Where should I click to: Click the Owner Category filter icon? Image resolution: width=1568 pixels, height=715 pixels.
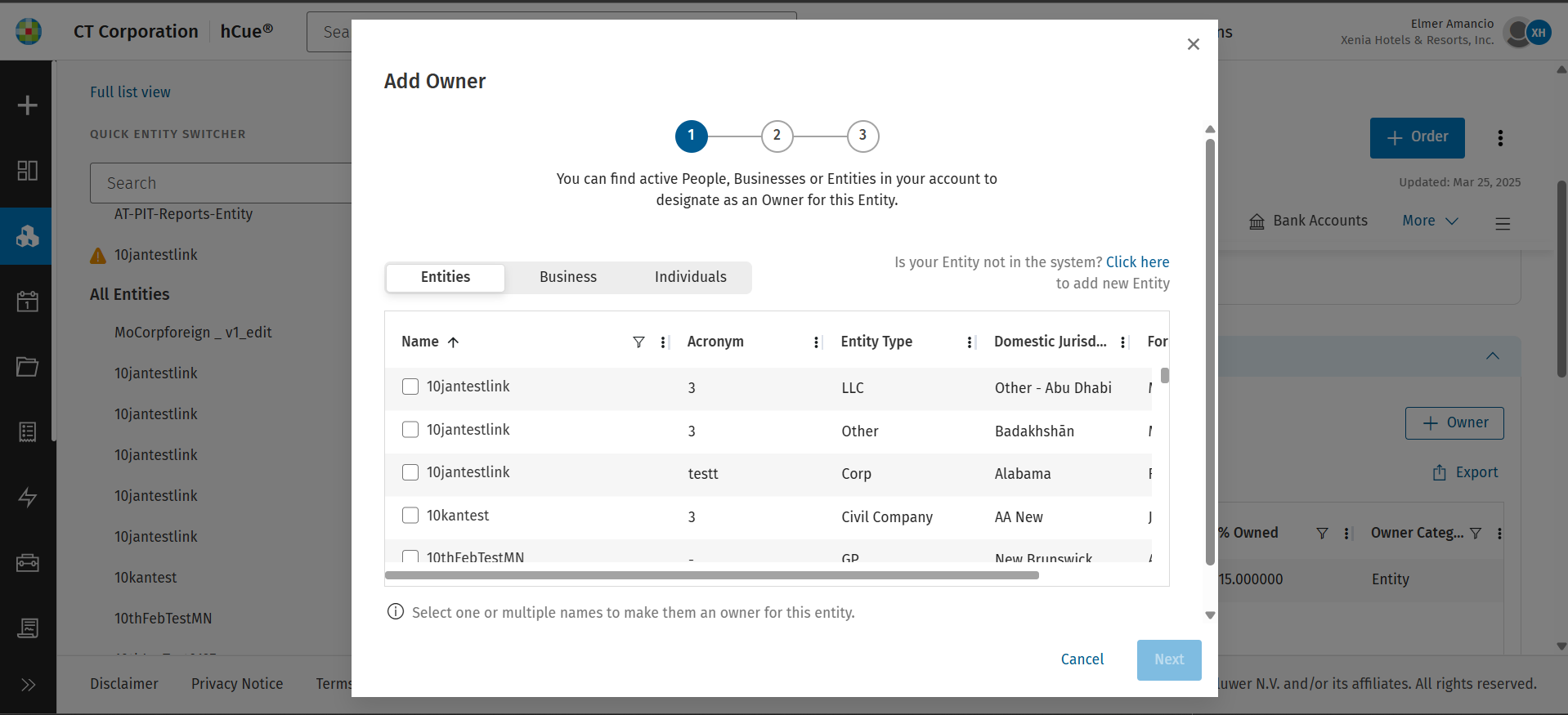[x=1476, y=534]
